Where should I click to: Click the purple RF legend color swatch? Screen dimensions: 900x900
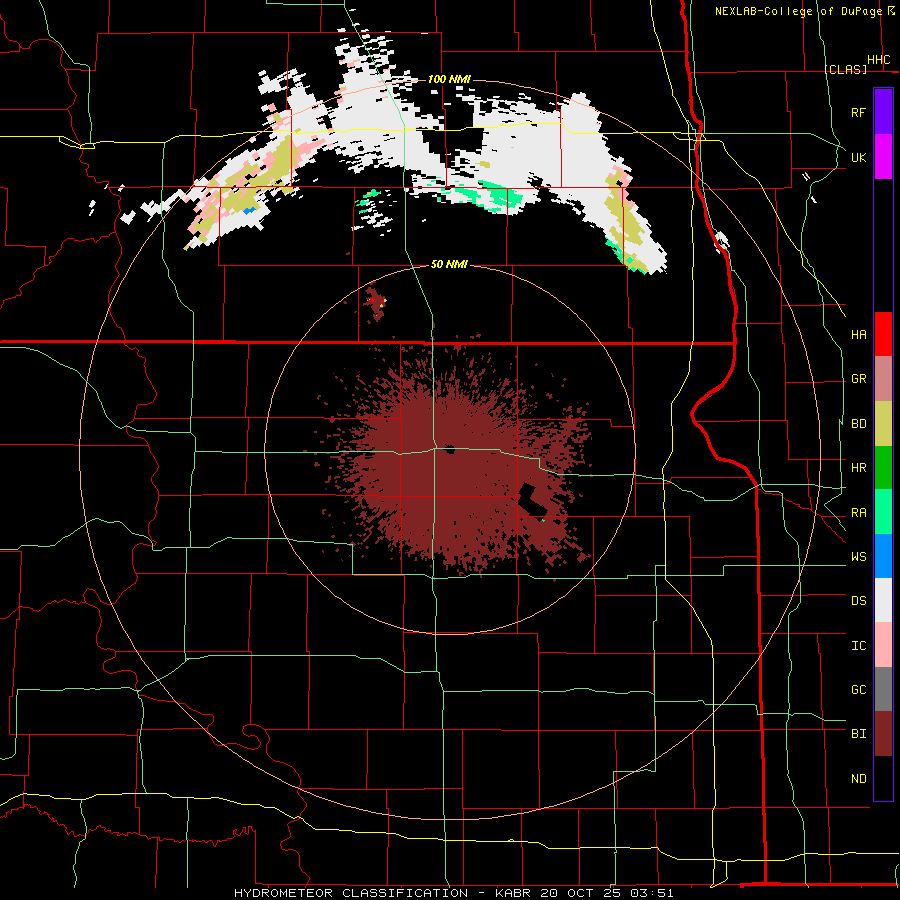coord(883,112)
